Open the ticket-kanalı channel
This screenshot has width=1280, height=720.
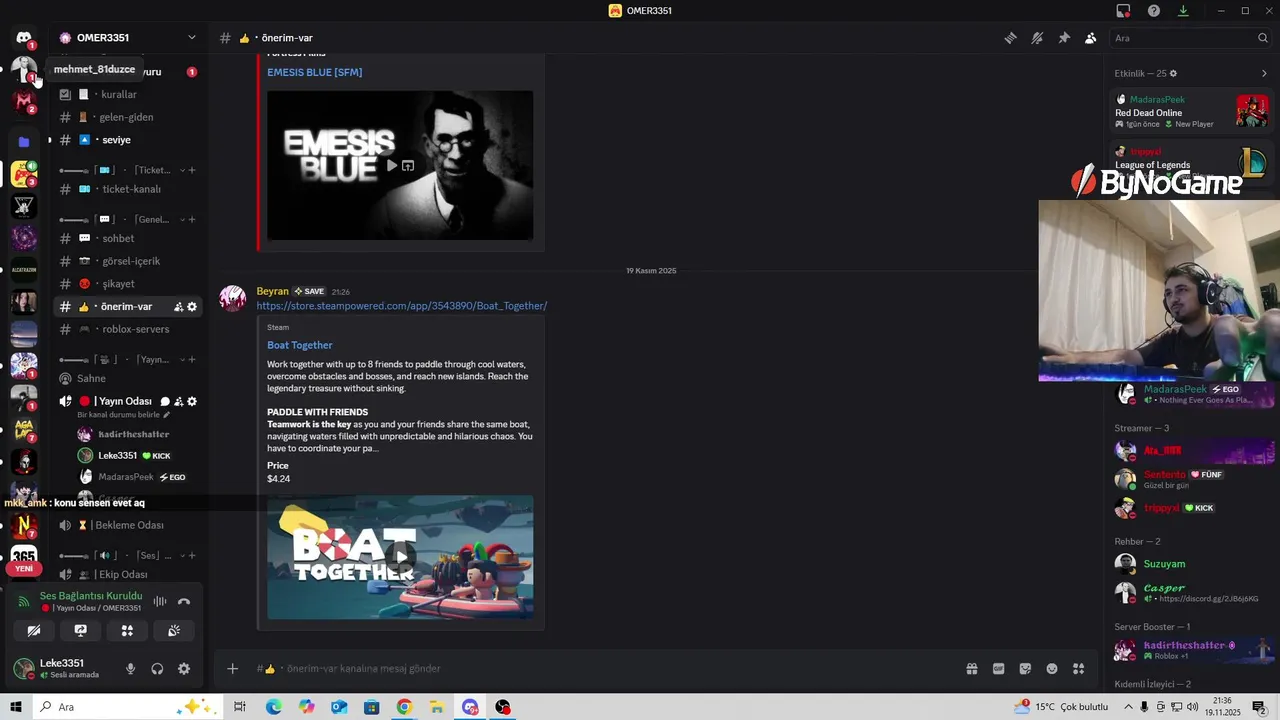pyautogui.click(x=128, y=189)
